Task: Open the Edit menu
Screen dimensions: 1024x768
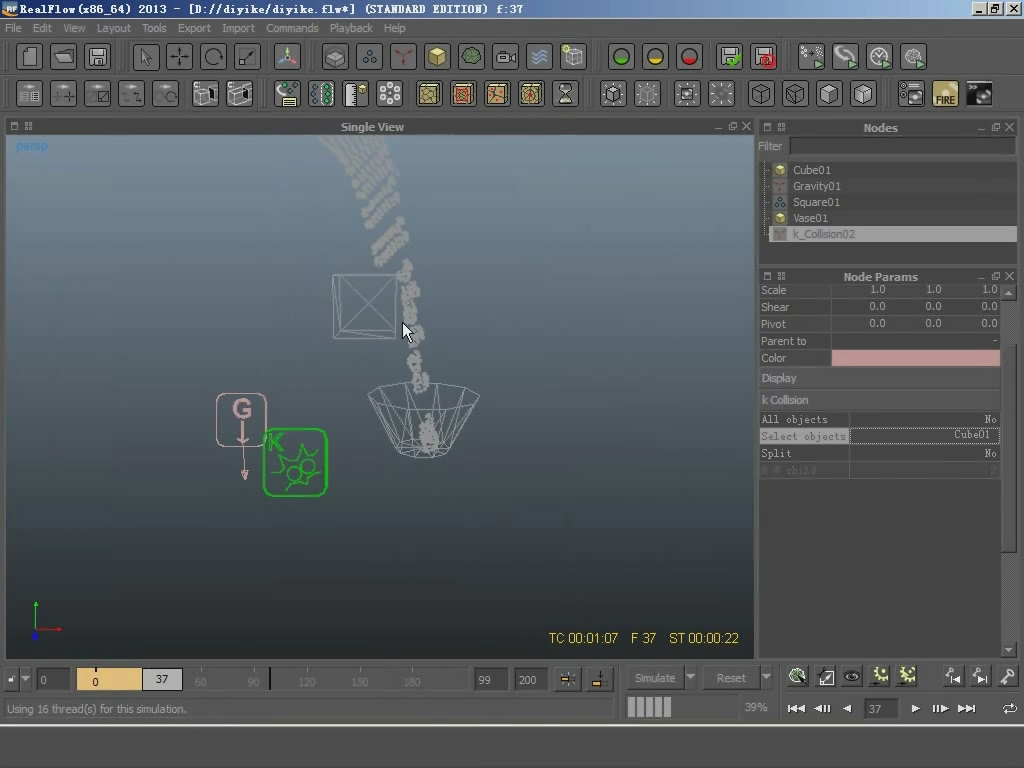Action: pyautogui.click(x=42, y=28)
